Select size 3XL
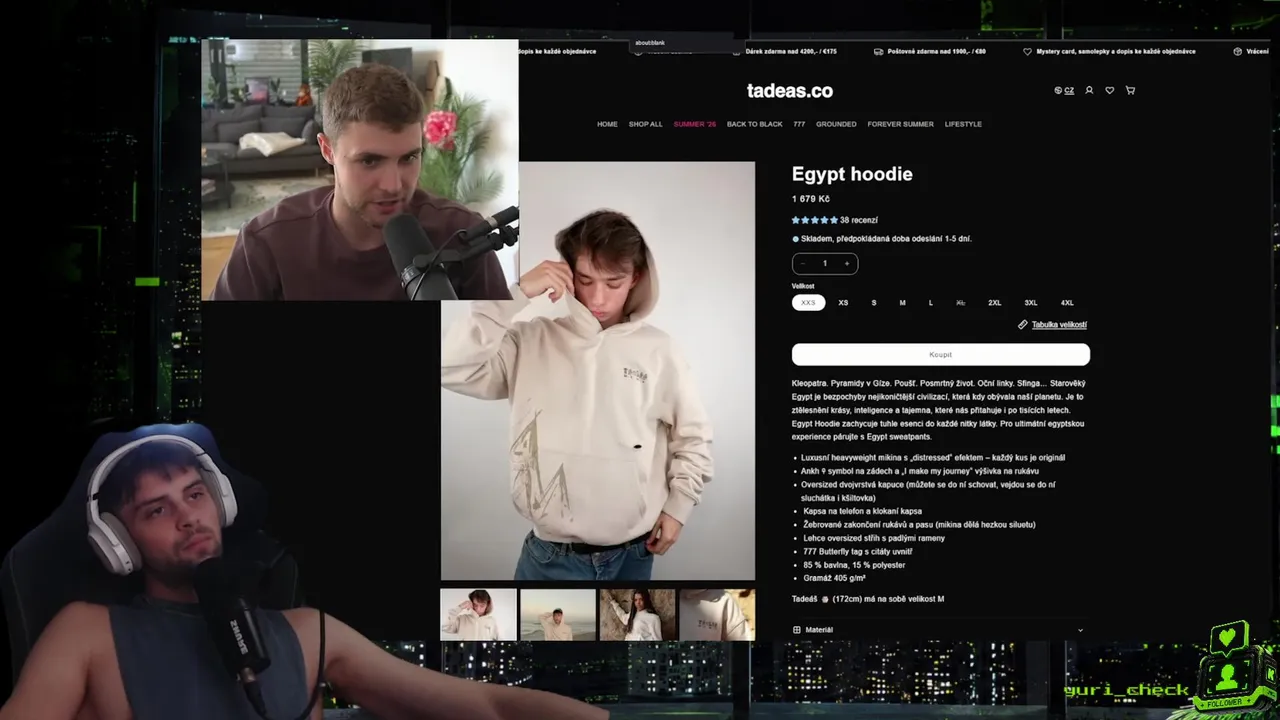Viewport: 1280px width, 720px height. tap(1031, 303)
